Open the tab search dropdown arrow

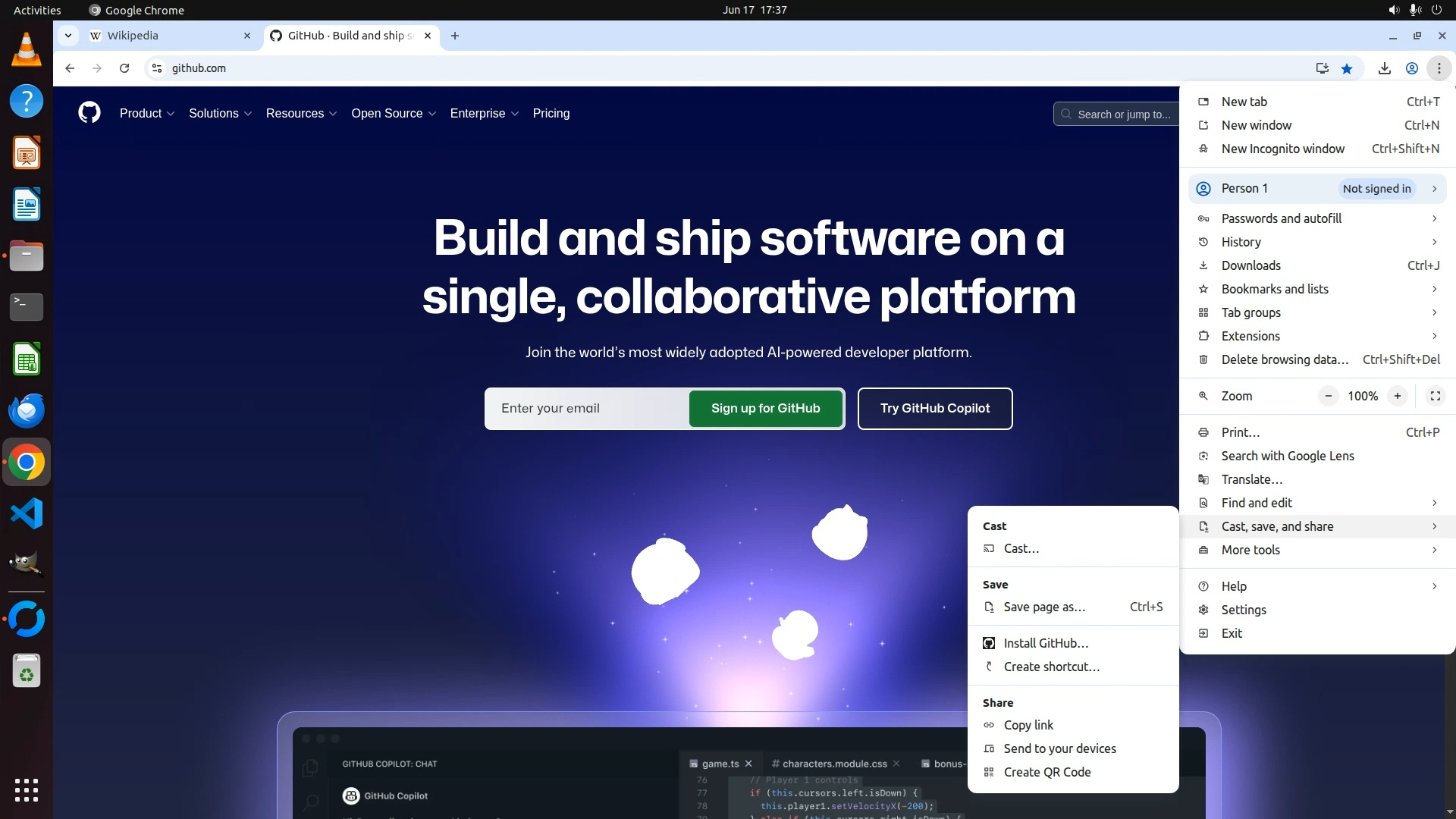coord(68,36)
